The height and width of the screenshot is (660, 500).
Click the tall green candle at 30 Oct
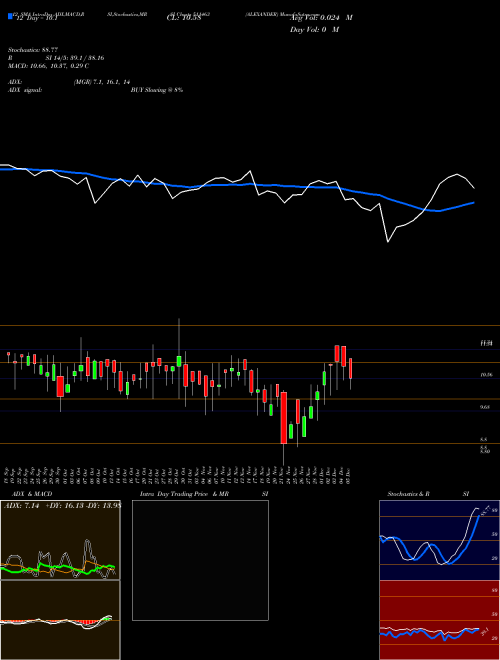tap(179, 361)
